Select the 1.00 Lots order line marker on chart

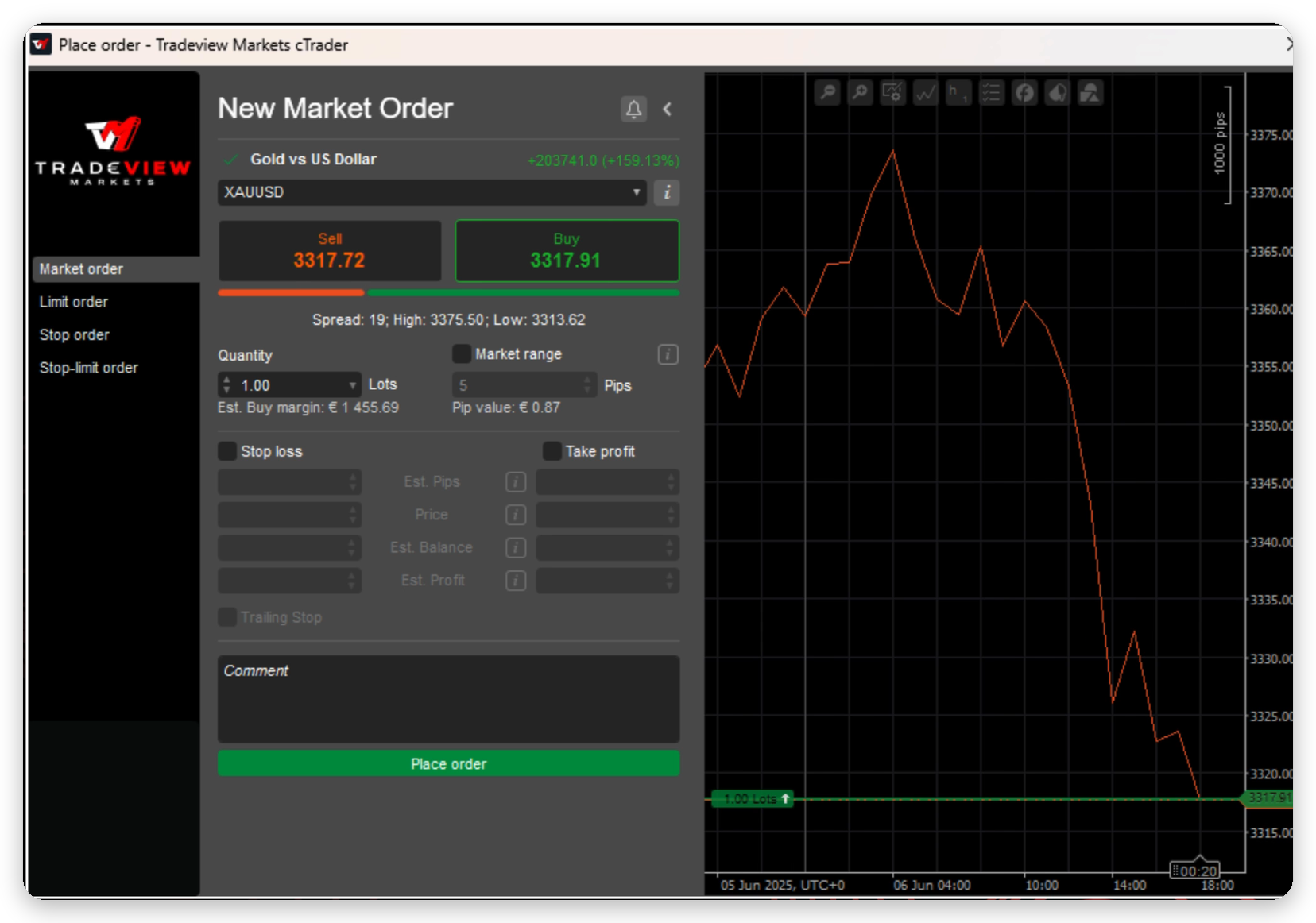point(752,799)
